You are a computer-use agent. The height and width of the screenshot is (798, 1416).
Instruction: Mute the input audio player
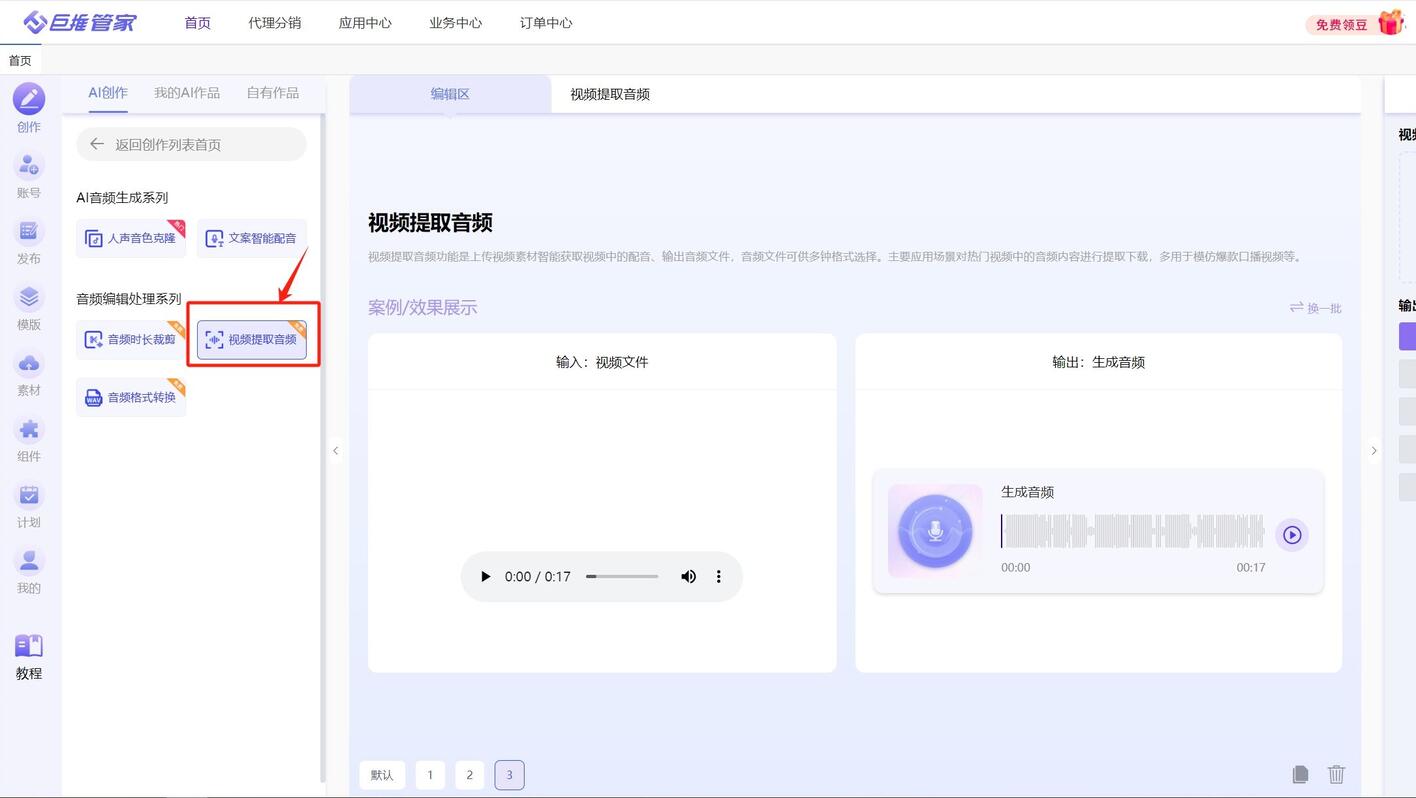pos(688,576)
